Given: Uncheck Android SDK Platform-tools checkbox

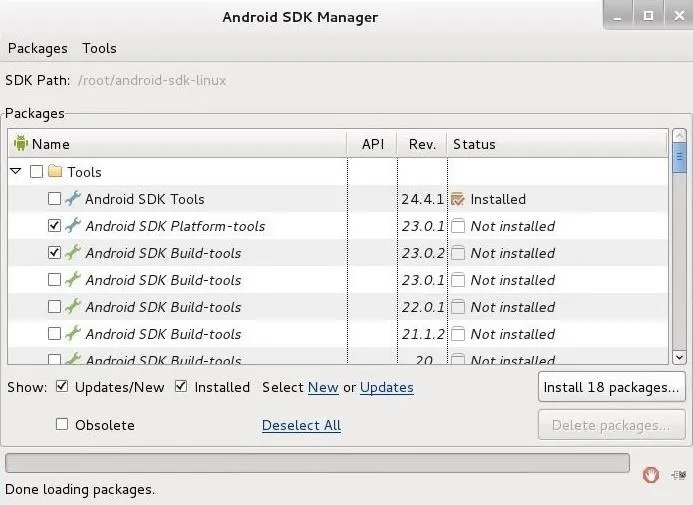Looking at the screenshot, I should [54, 225].
